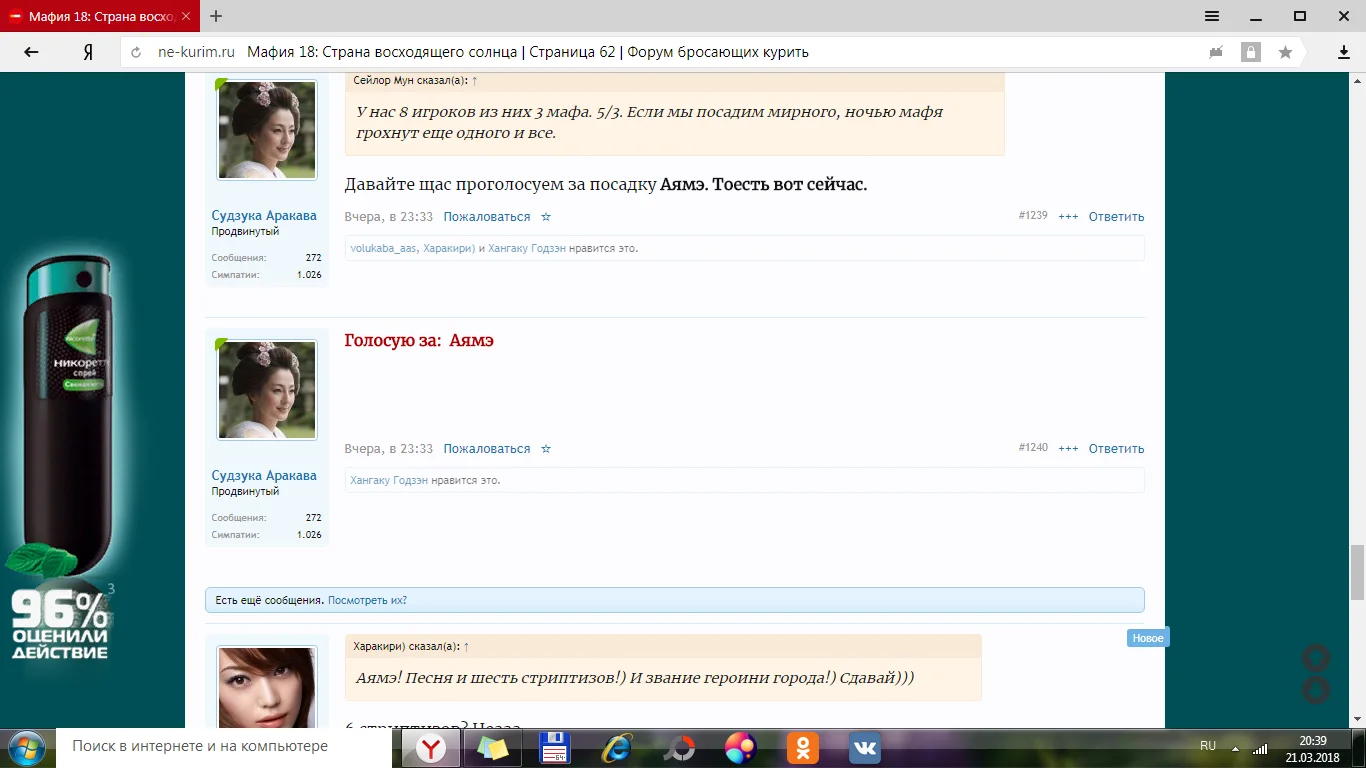Image resolution: width=1366 pixels, height=768 pixels.
Task: Open the downloads arrow icon
Action: pos(1344,52)
